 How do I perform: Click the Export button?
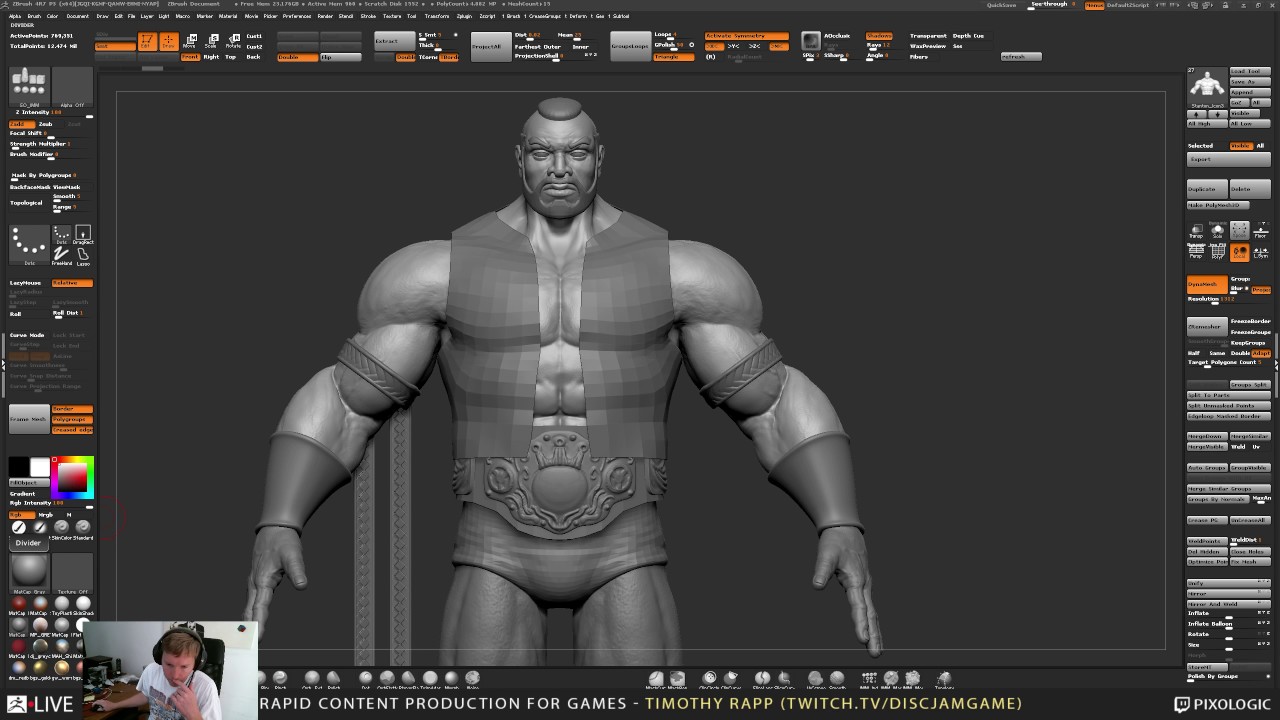1229,159
